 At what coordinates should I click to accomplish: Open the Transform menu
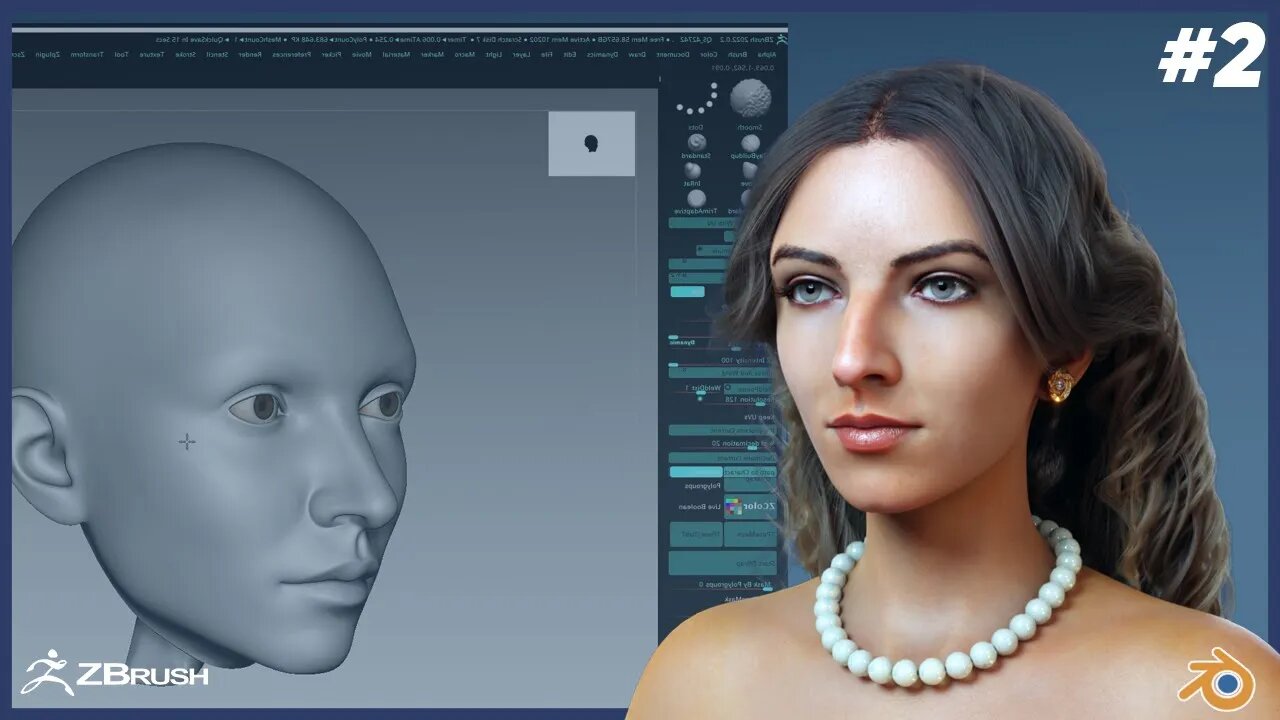pyautogui.click(x=87, y=54)
